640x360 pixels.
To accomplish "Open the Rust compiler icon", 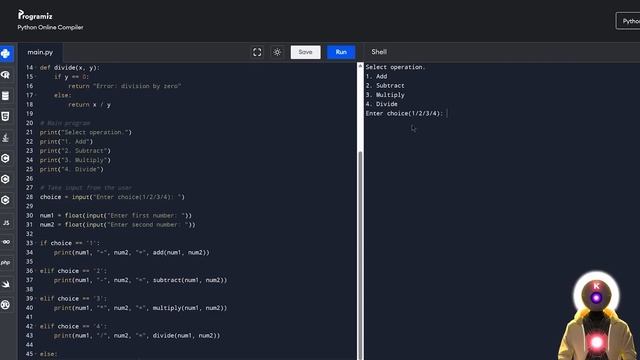I will click(x=6, y=304).
